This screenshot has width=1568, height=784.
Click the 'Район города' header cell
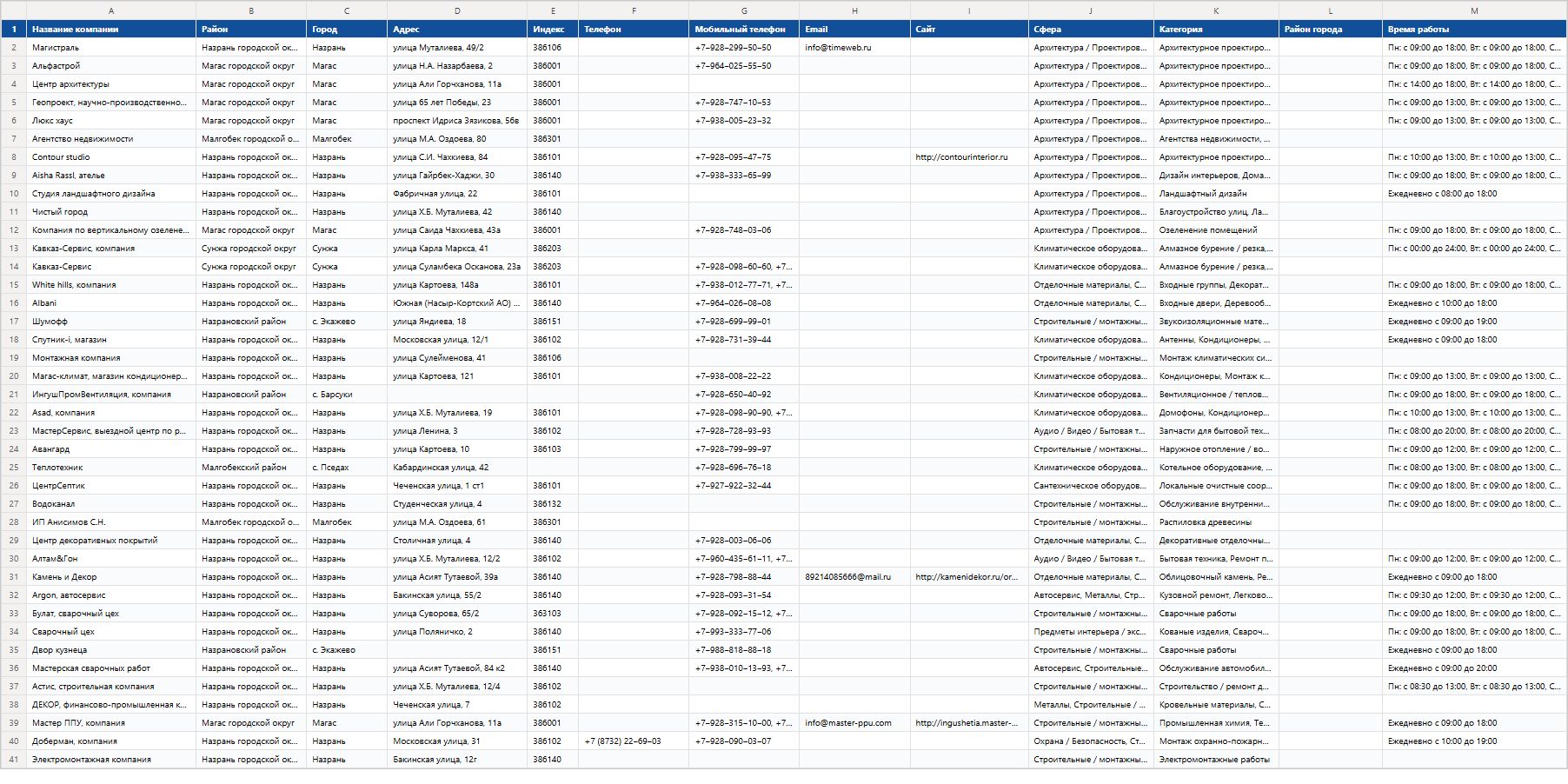point(1331,29)
